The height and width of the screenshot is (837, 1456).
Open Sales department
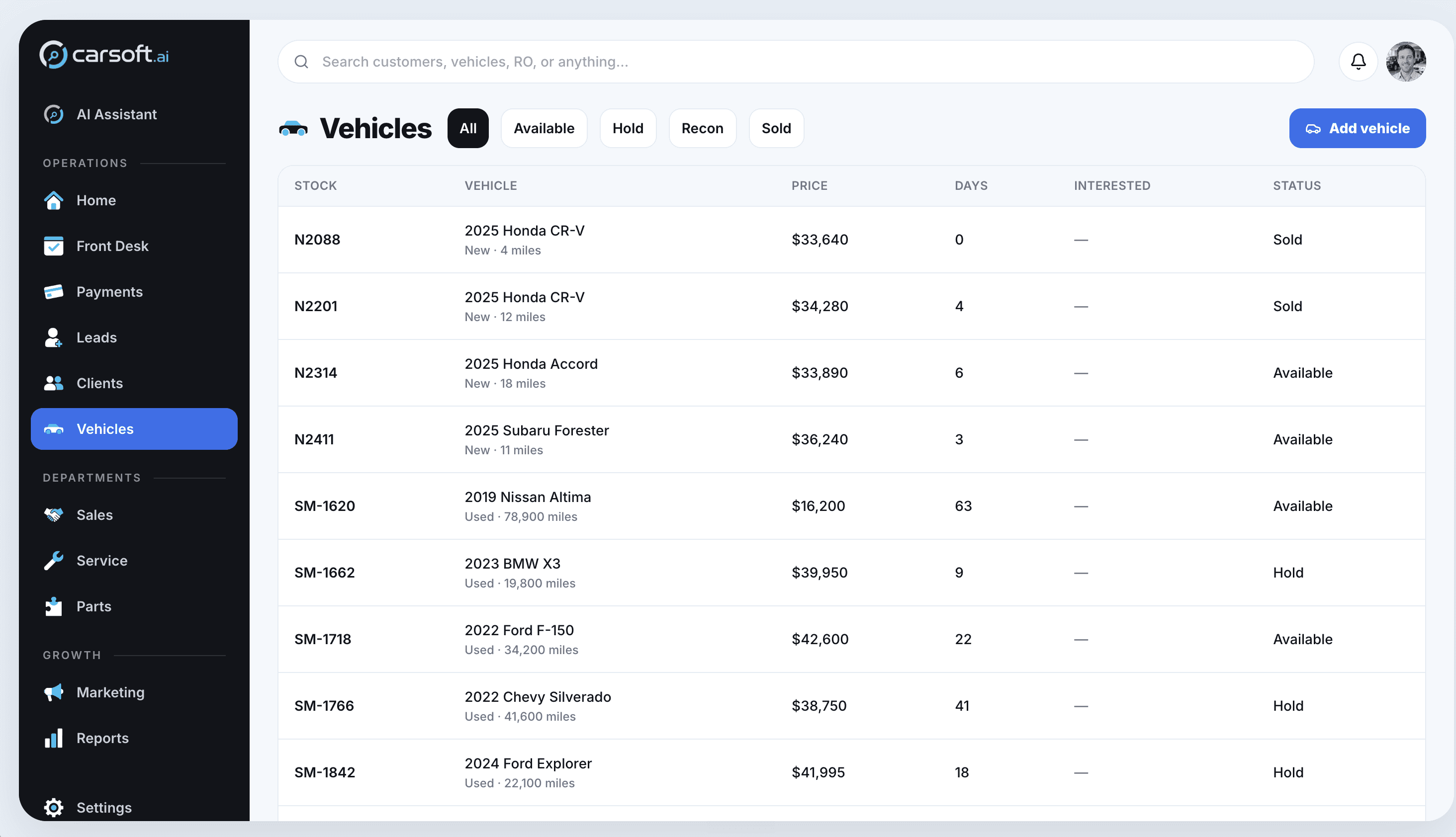coord(134,514)
